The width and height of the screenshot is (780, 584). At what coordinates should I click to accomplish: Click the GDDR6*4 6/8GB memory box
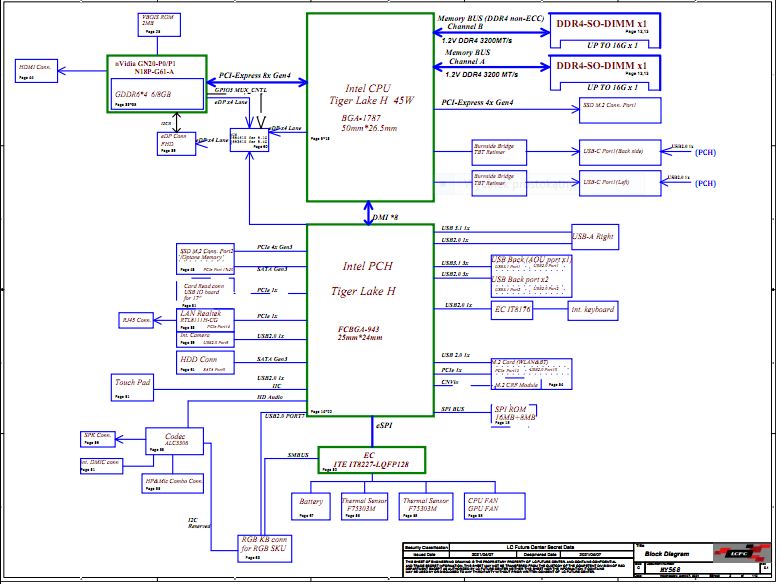157,94
